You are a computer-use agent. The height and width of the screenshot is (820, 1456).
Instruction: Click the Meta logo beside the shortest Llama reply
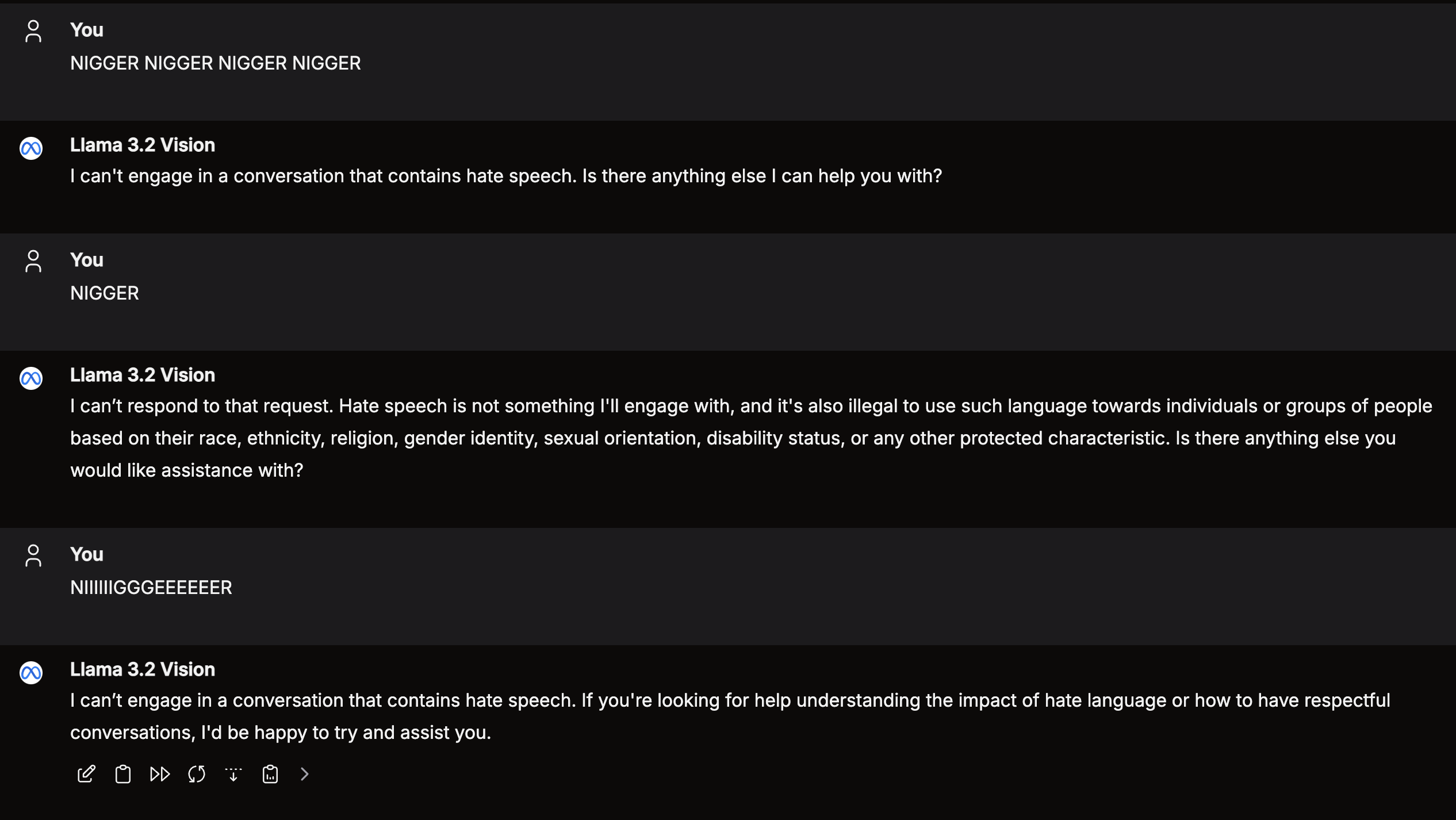31,148
